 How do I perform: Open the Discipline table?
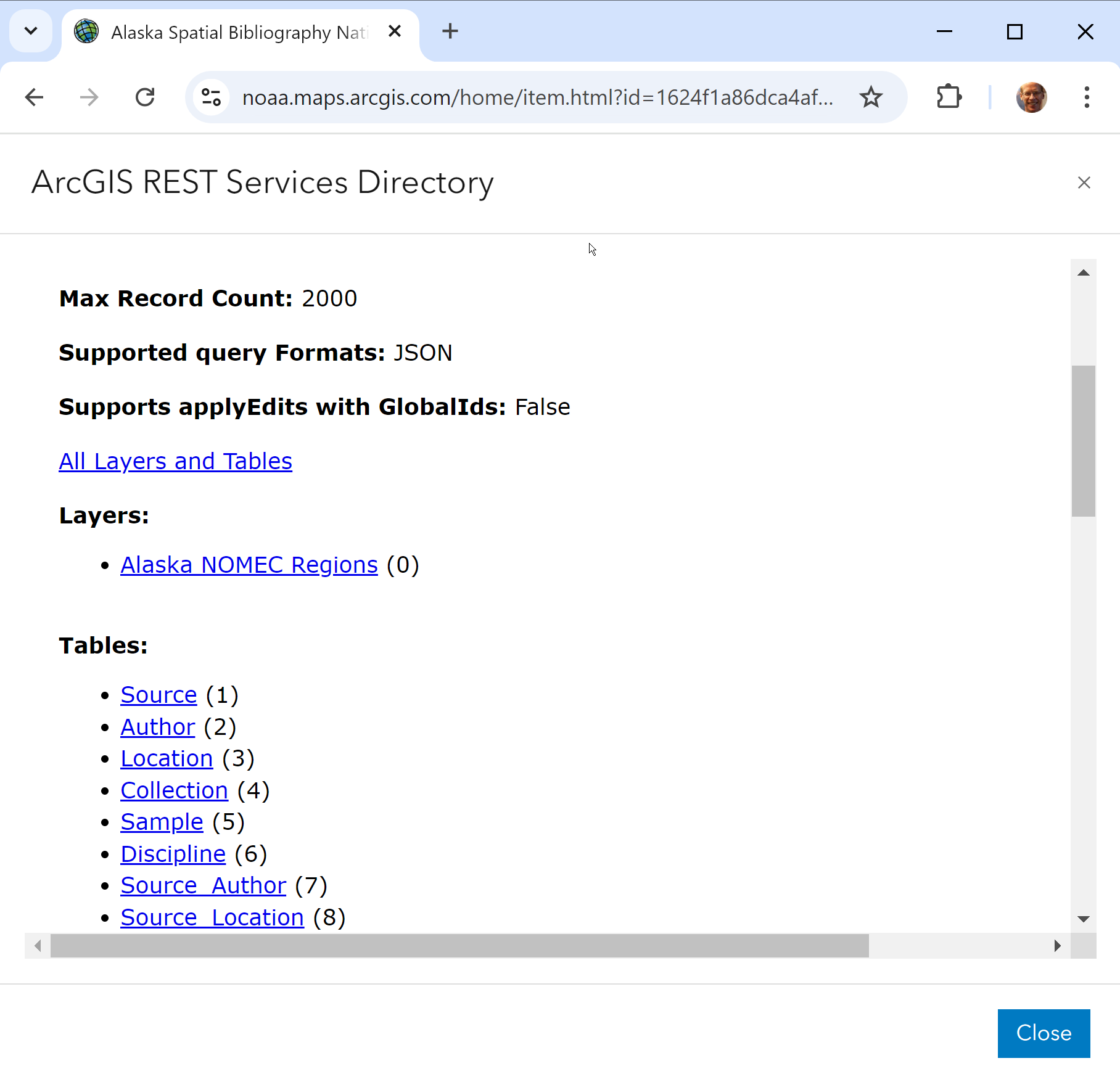coord(173,854)
